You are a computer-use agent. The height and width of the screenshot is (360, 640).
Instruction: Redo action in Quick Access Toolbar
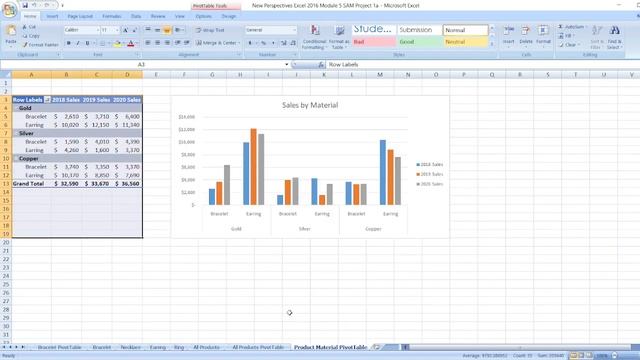(47, 5)
